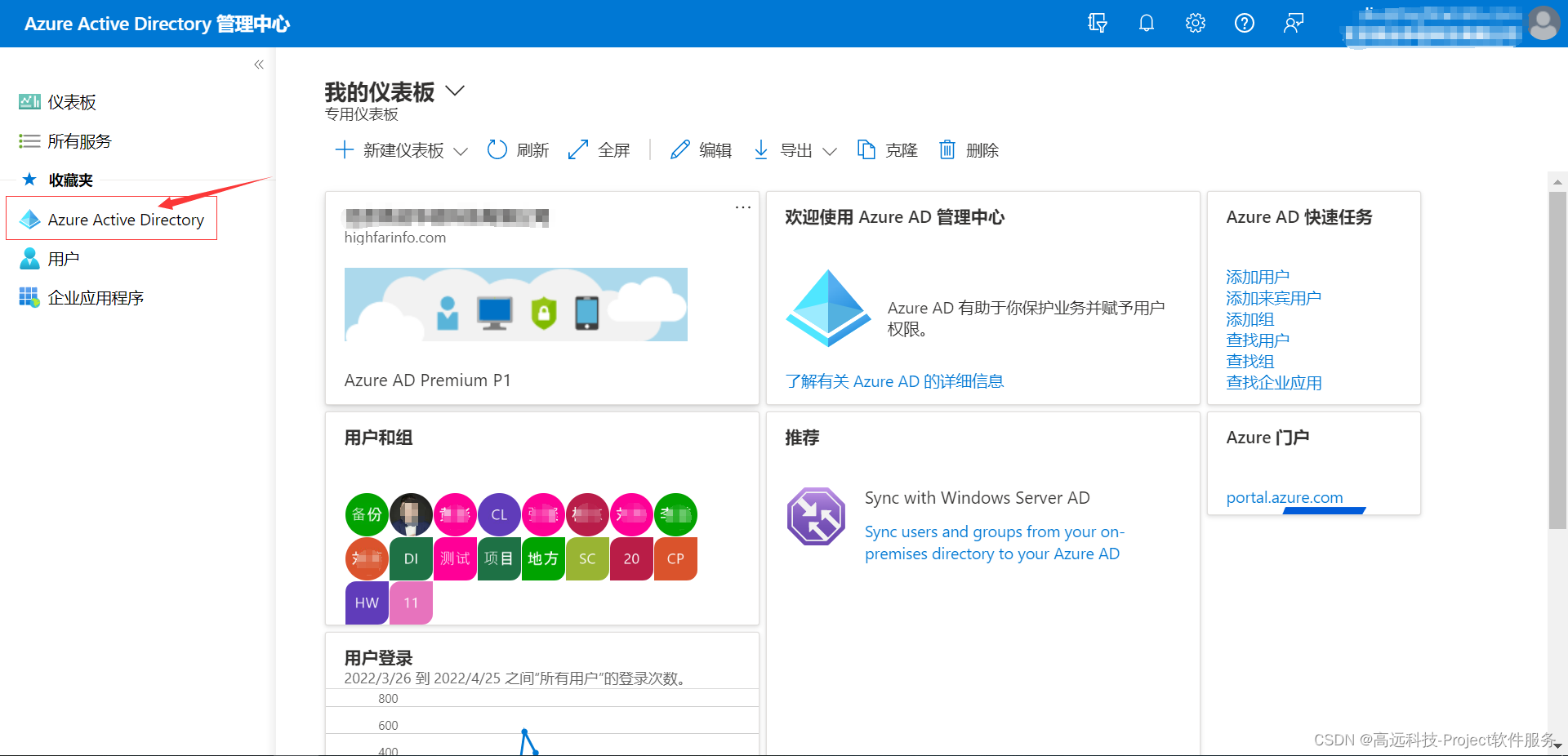Image resolution: width=1568 pixels, height=756 pixels.
Task: Select the 备份 user avatar
Action: tap(367, 514)
